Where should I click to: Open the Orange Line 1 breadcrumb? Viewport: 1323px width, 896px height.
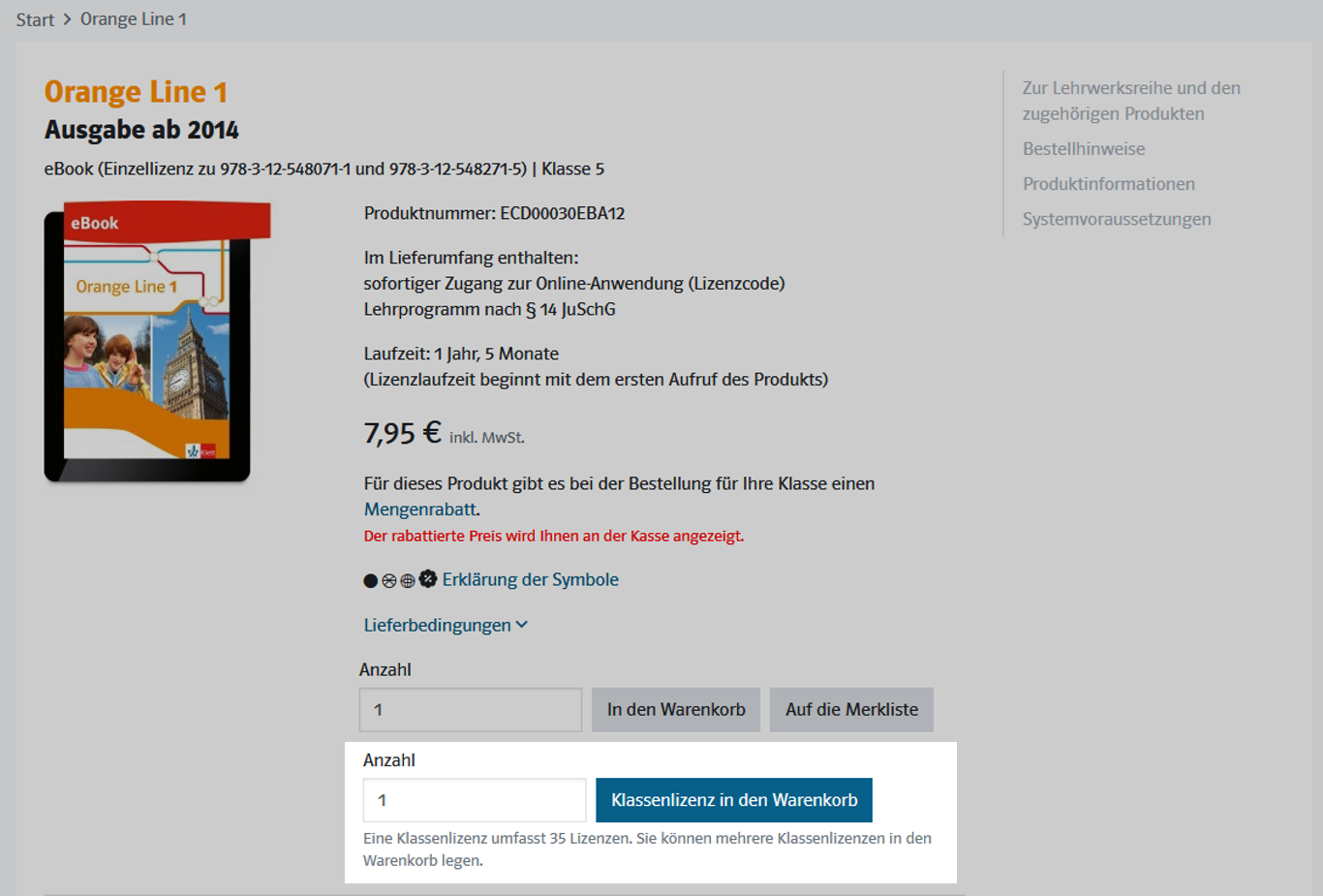pos(134,19)
